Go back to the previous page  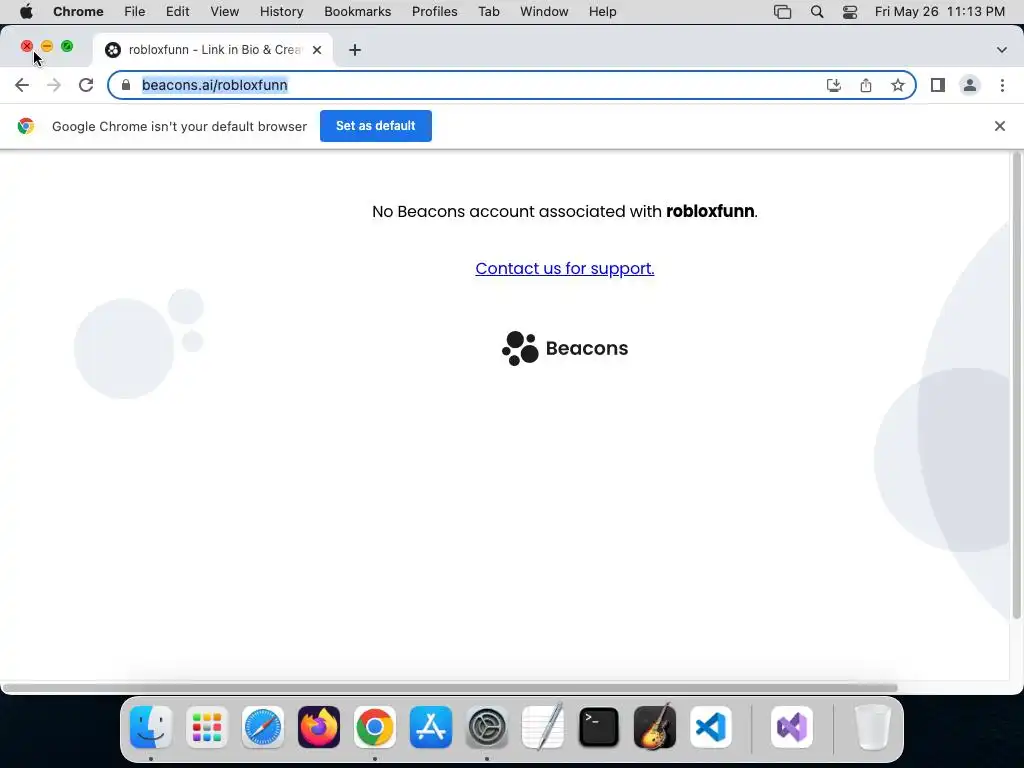coord(22,85)
